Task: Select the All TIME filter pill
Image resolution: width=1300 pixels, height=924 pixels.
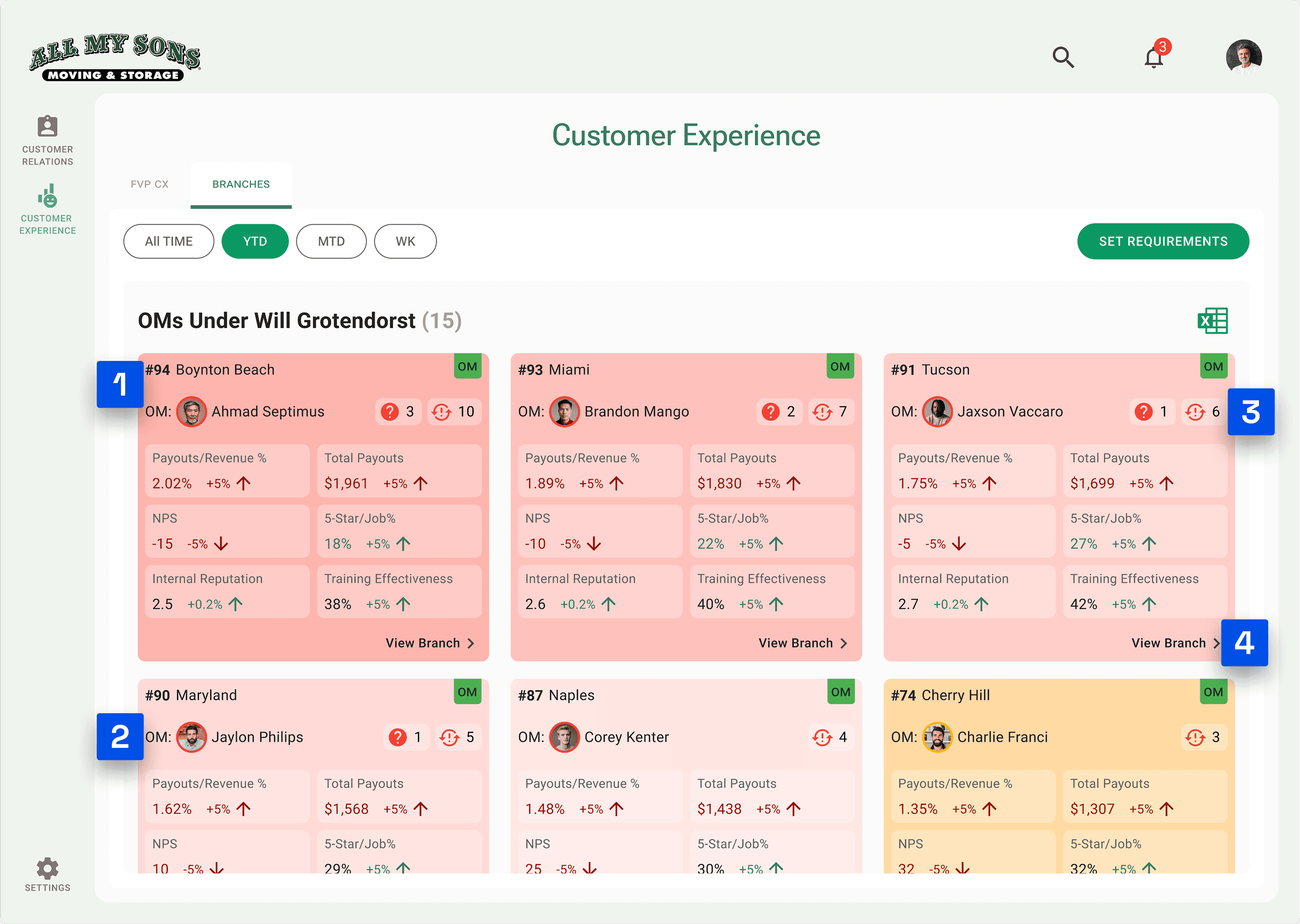Action: point(169,241)
